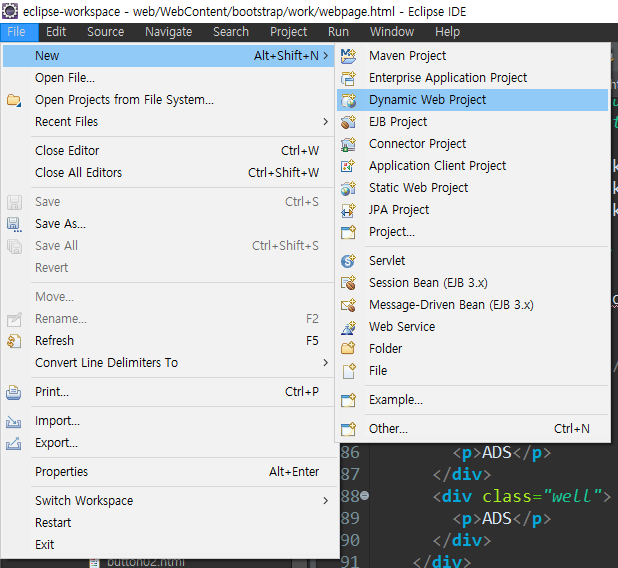This screenshot has width=618, height=568.
Task: Open the Edit menu
Action: [56, 32]
